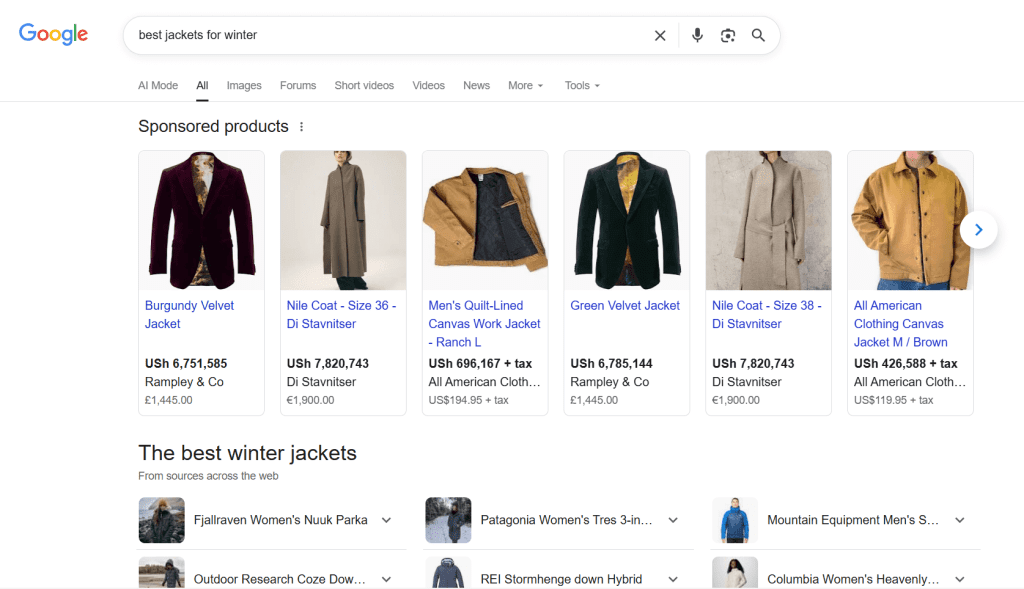Expand REI Stormhenge down Hybrid entry
This screenshot has width=1024, height=589.
[673, 579]
